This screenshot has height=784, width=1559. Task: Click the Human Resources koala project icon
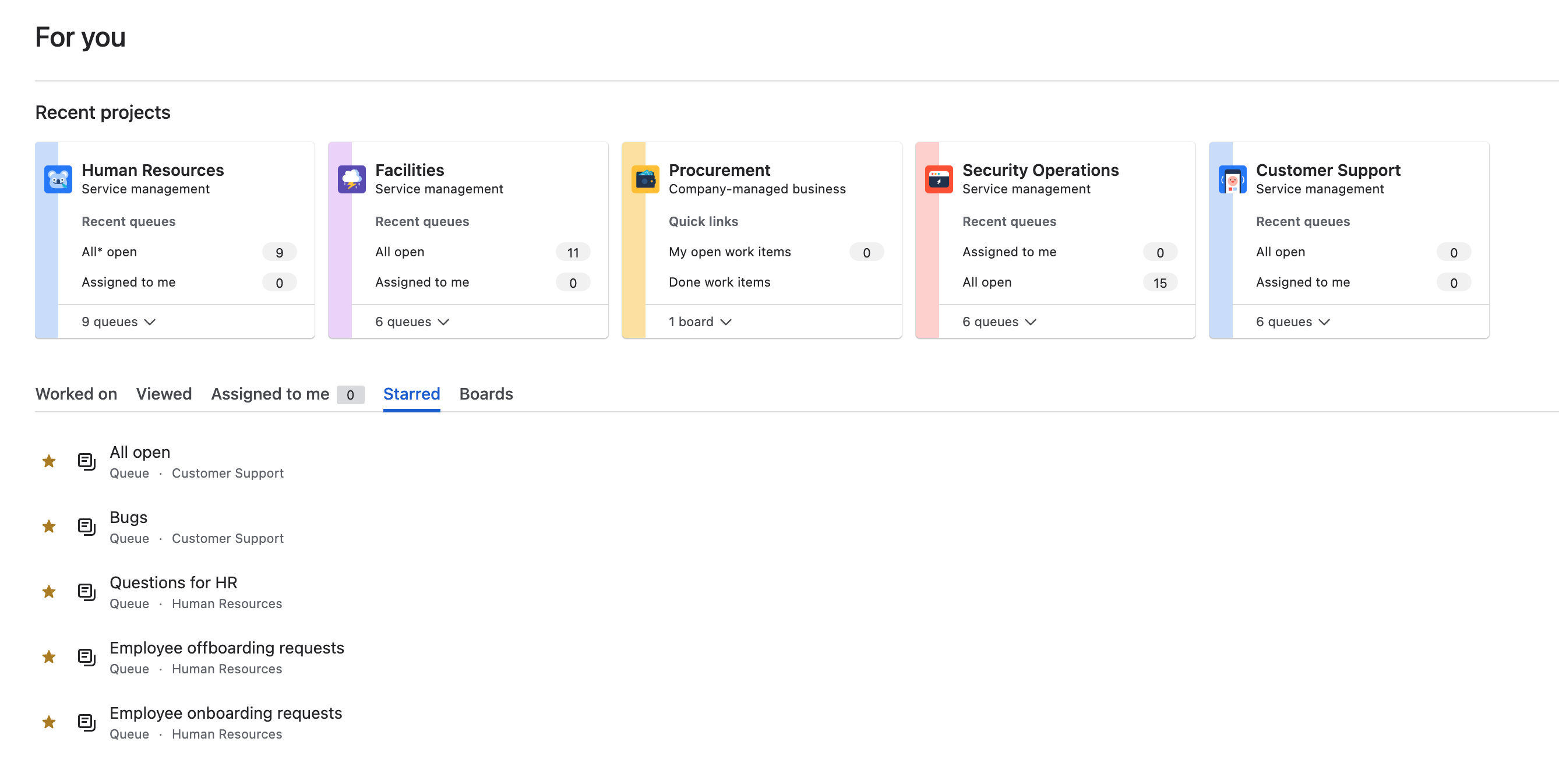click(58, 179)
